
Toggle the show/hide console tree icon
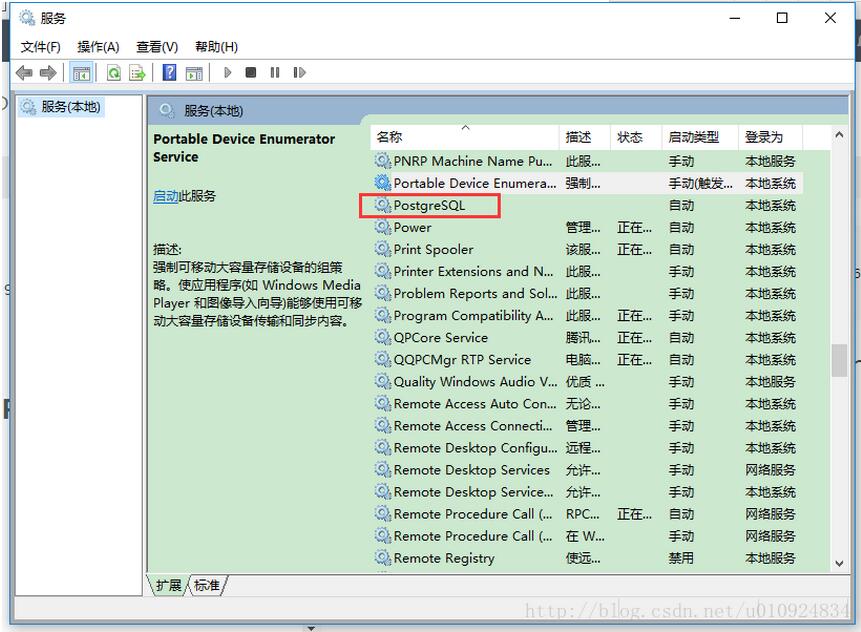tap(80, 73)
